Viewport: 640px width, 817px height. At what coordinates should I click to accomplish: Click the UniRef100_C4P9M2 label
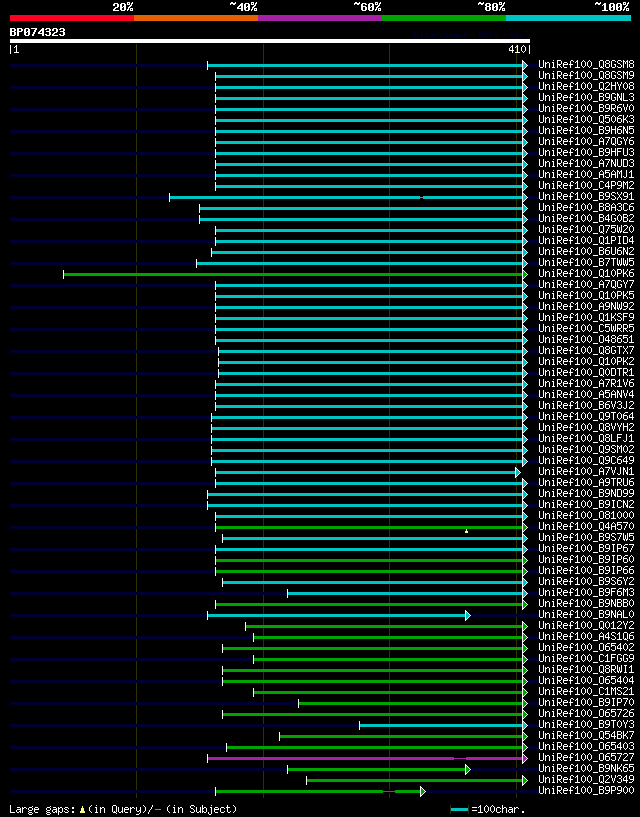click(x=586, y=185)
